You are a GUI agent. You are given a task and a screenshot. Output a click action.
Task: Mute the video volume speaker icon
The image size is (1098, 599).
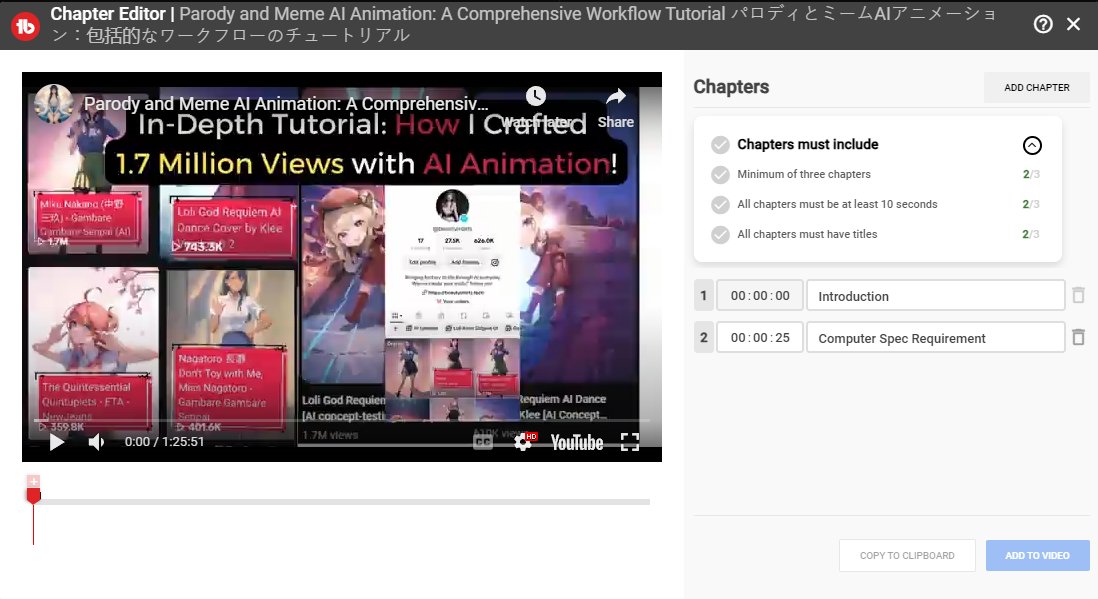(97, 442)
